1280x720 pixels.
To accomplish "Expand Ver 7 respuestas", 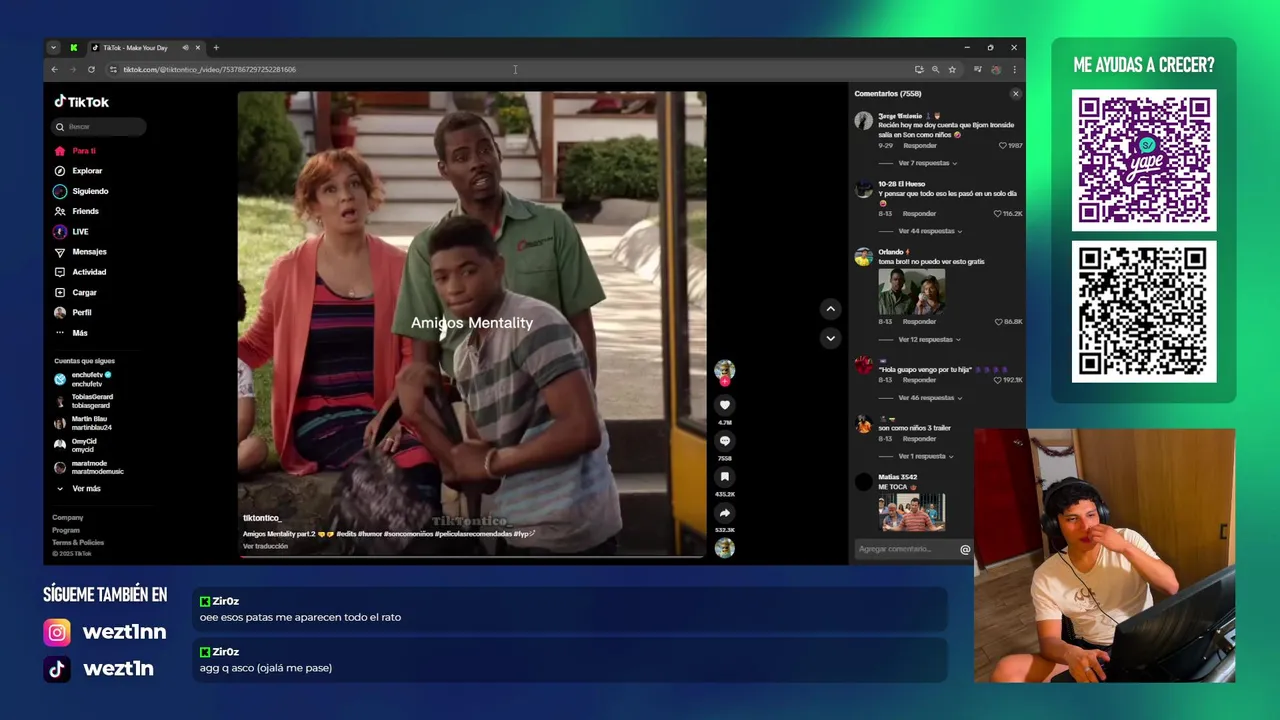I will click(927, 163).
